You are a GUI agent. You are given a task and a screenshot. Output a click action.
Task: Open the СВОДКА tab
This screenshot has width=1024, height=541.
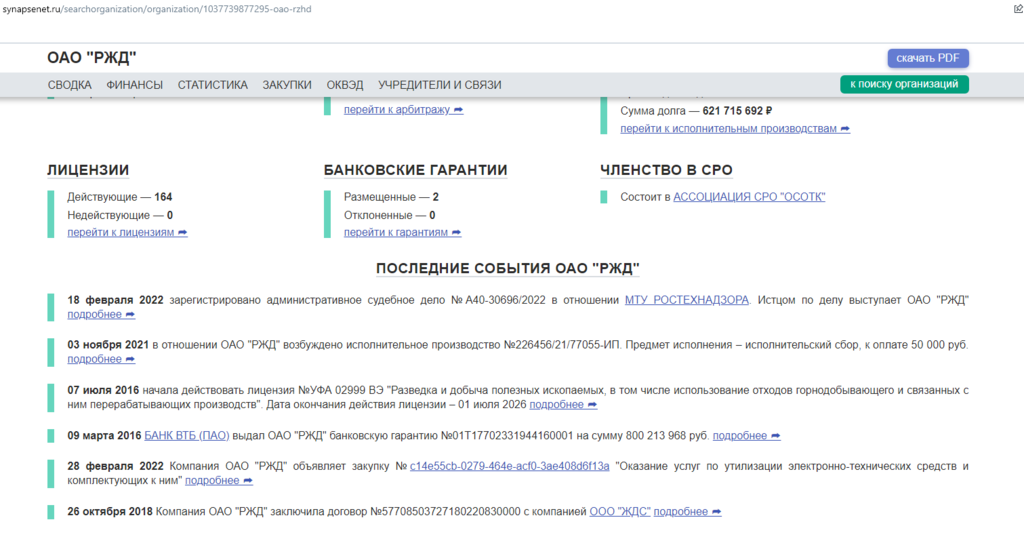[x=69, y=85]
